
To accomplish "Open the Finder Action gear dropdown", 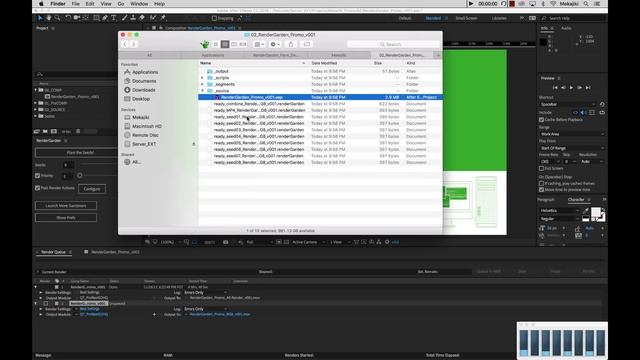I will coord(275,44).
